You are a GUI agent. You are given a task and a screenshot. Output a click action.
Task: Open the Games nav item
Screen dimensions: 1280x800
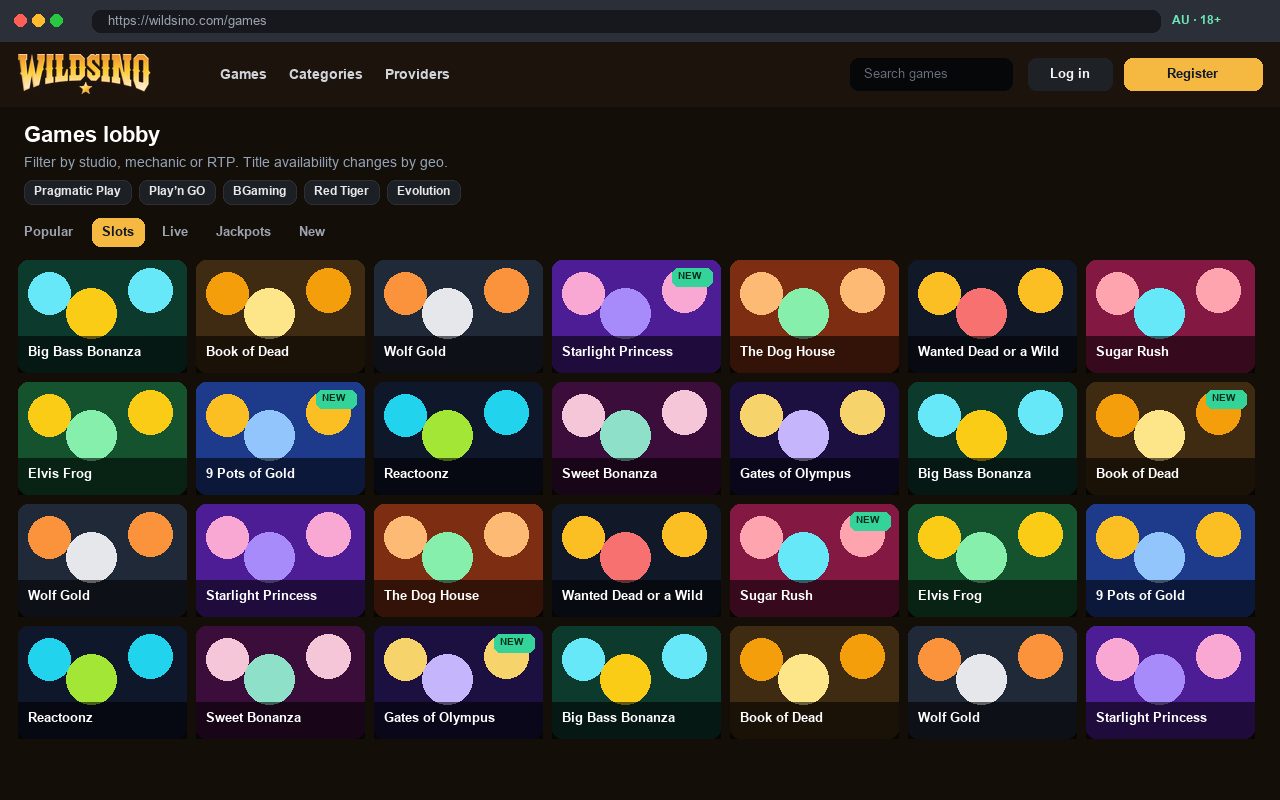pos(243,74)
